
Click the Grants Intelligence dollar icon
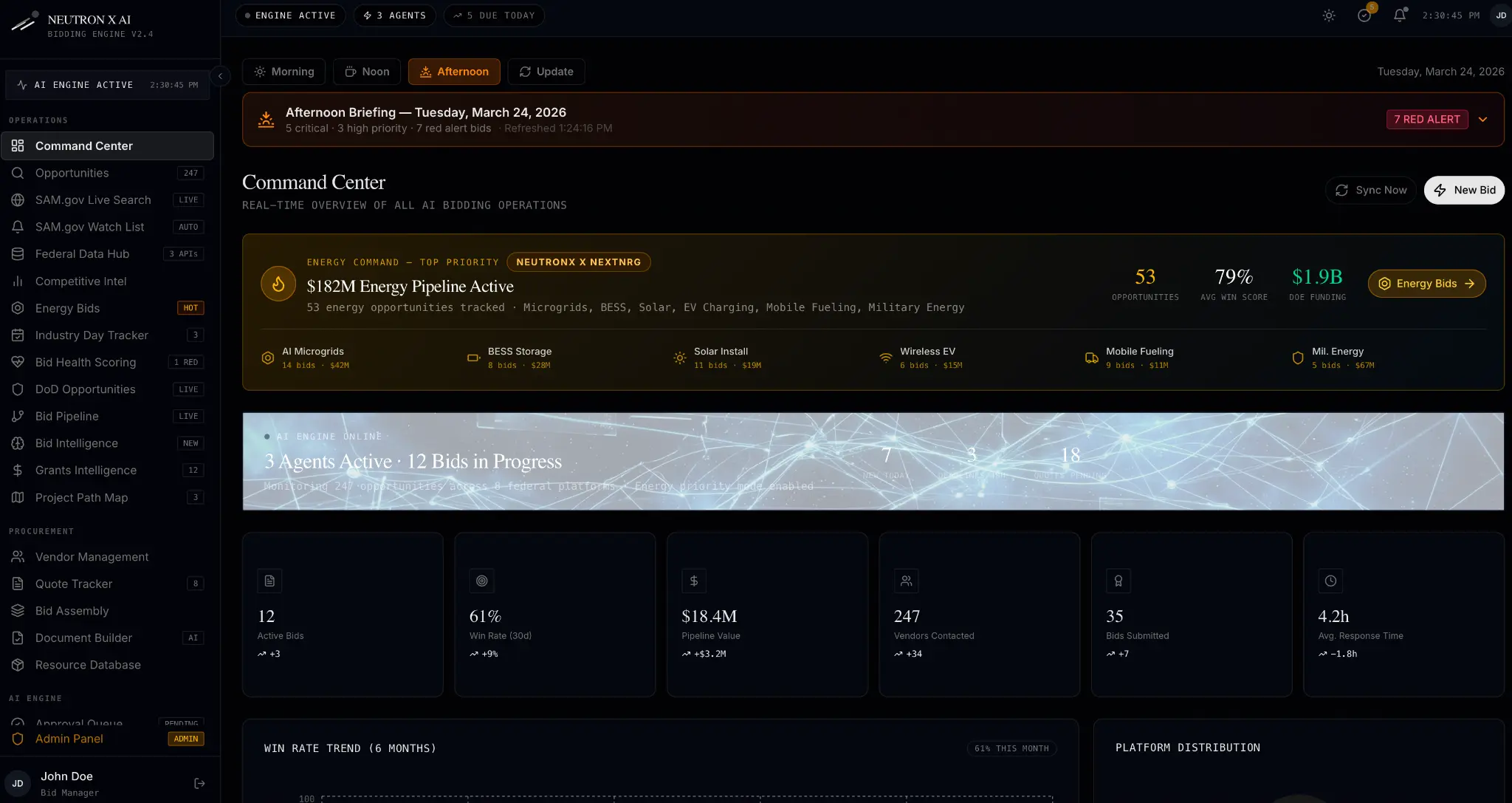(x=18, y=471)
